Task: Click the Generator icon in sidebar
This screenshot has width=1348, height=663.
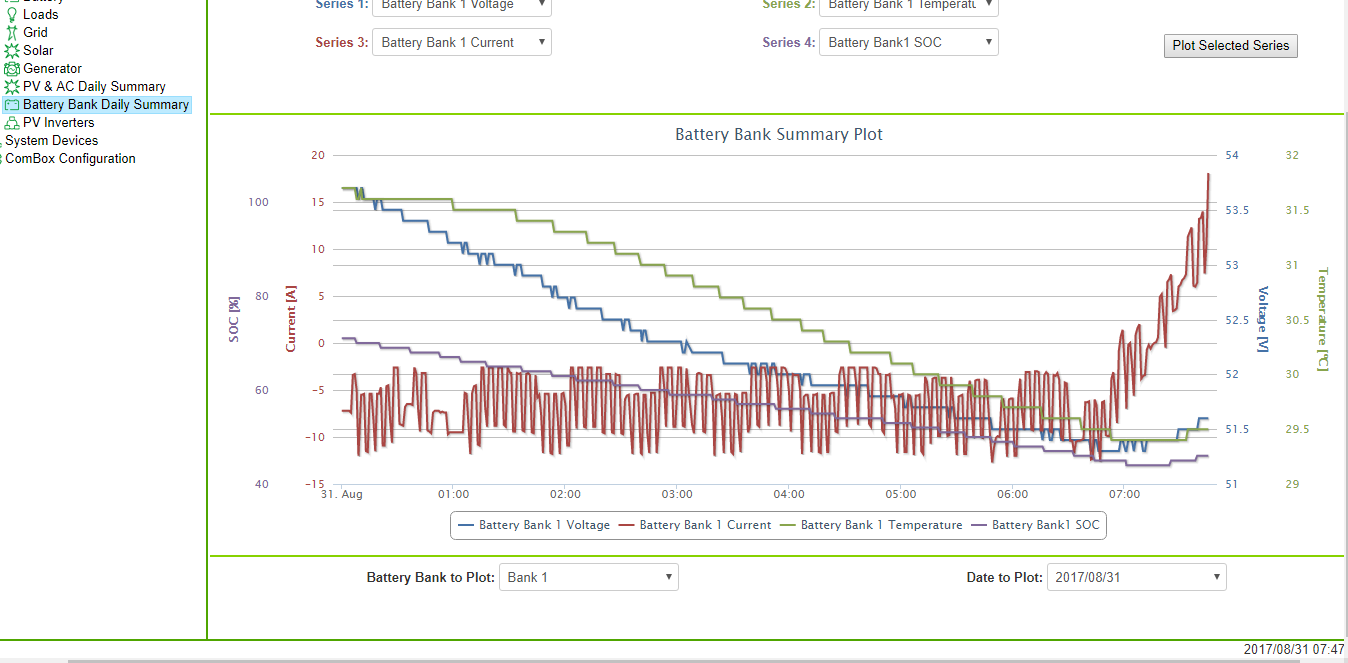Action: (x=12, y=69)
